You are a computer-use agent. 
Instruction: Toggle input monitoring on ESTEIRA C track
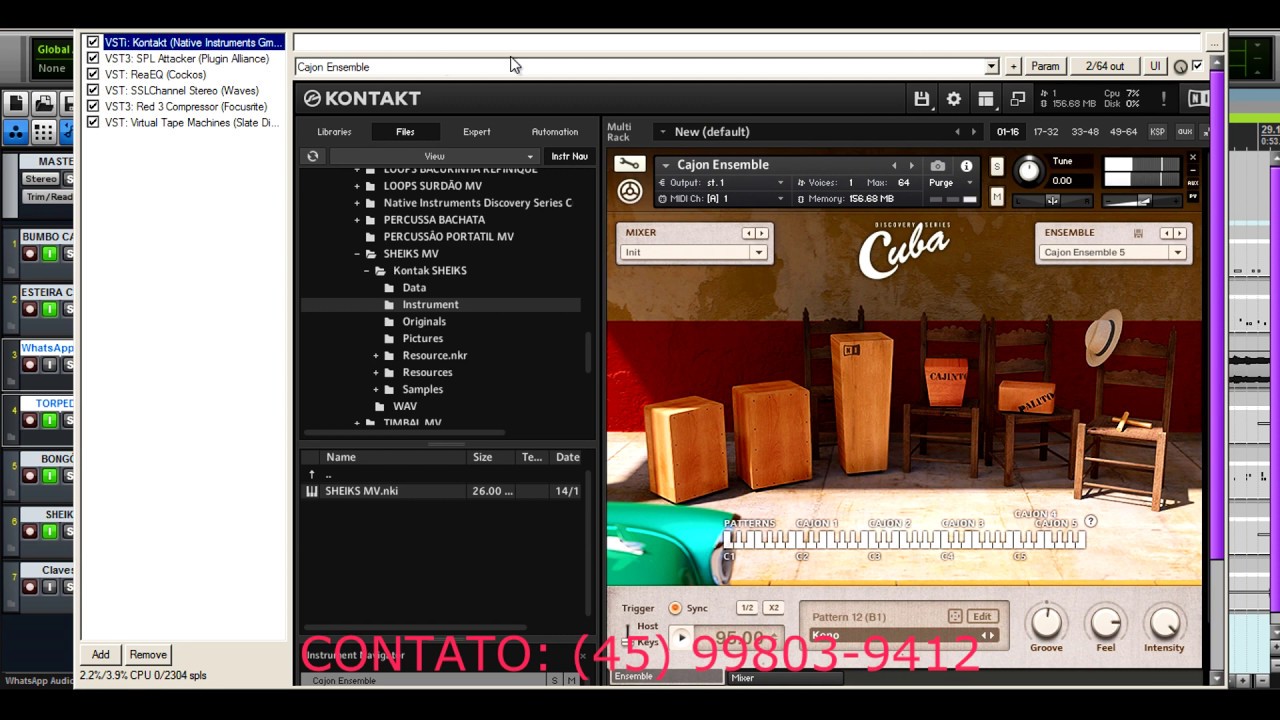coord(49,309)
